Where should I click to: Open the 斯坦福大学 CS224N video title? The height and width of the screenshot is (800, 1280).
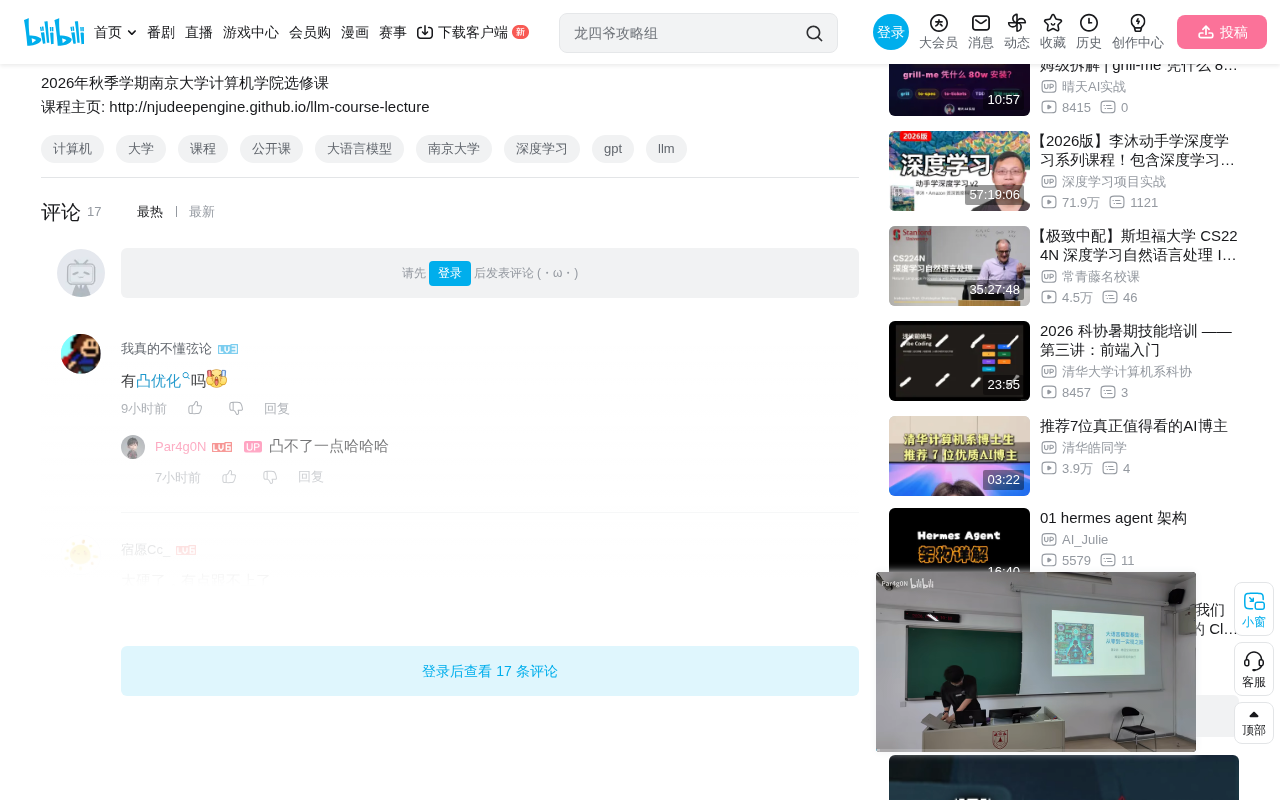1139,245
